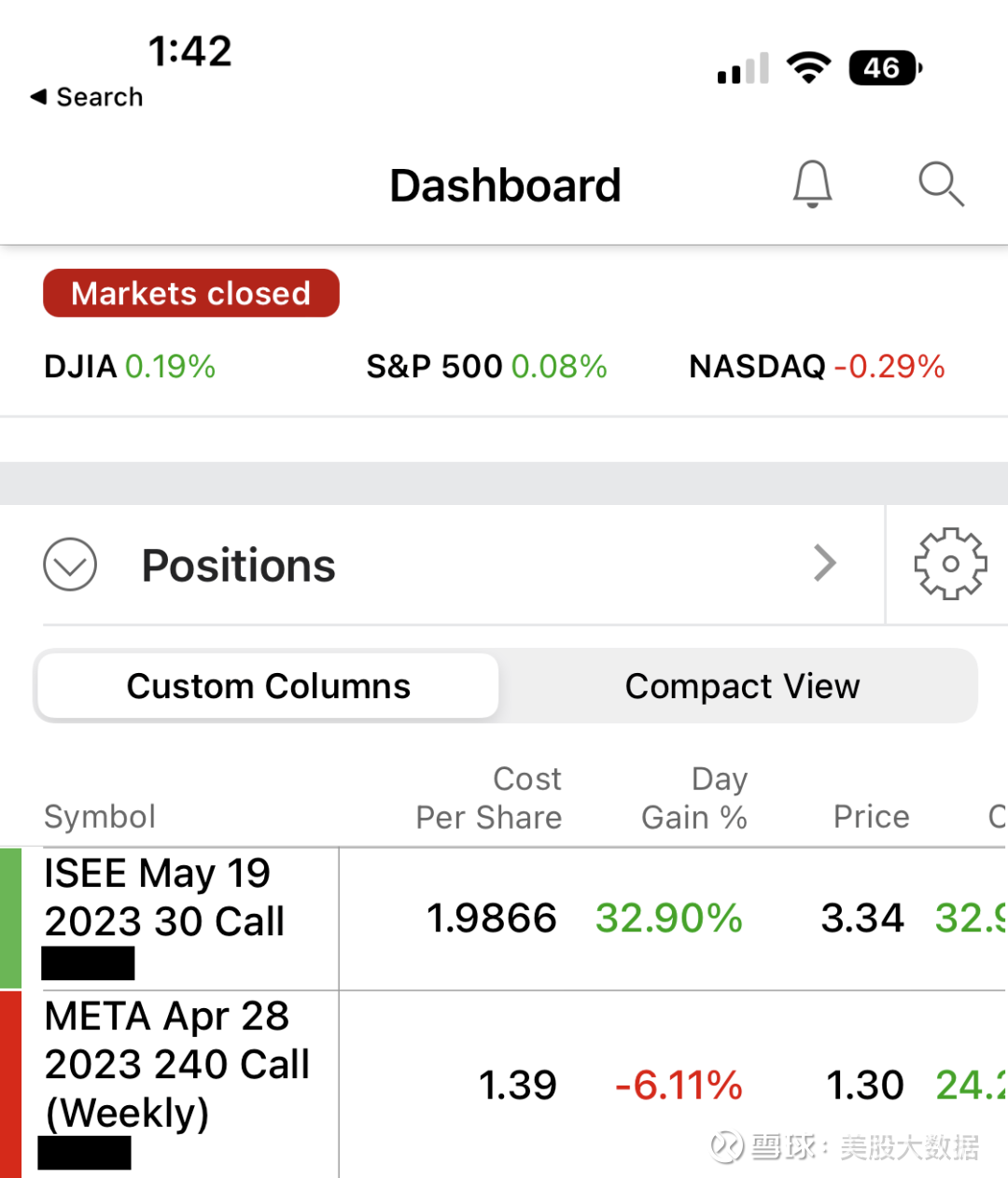1008x1178 pixels.
Task: Sort by Day Gain % column
Action: click(x=694, y=798)
